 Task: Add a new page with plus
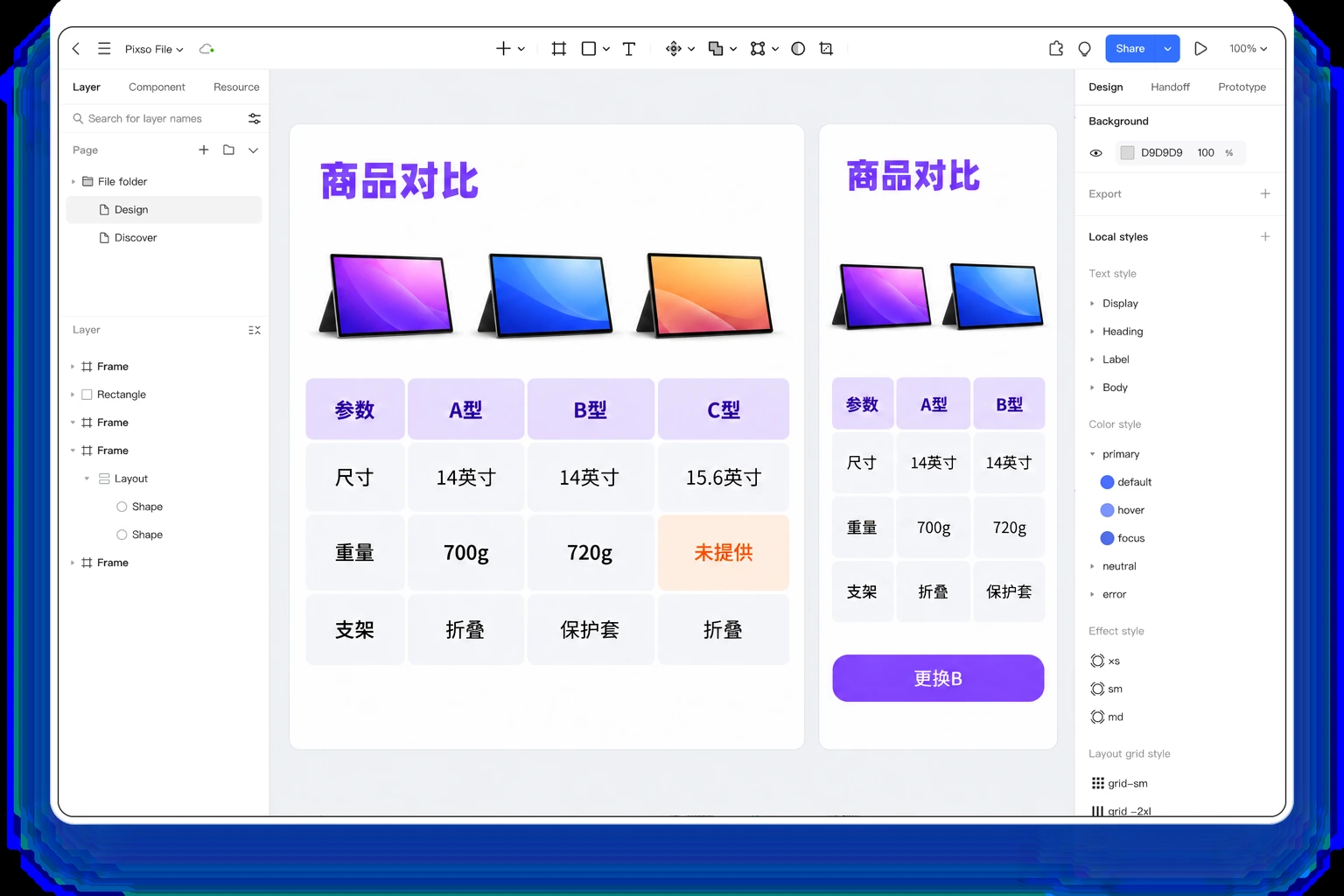[x=204, y=150]
